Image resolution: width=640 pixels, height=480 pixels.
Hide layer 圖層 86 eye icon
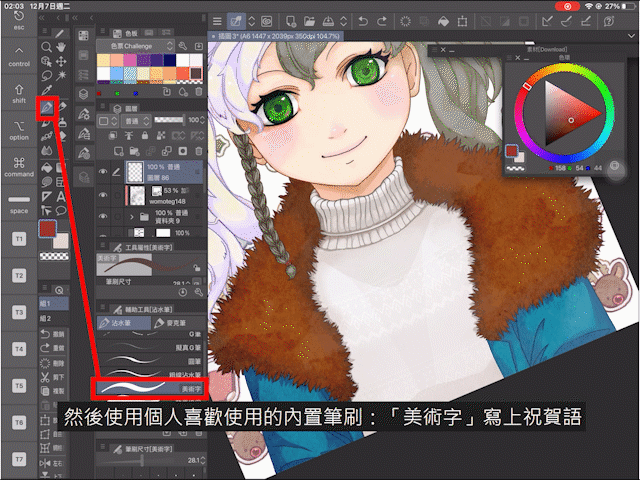103,172
